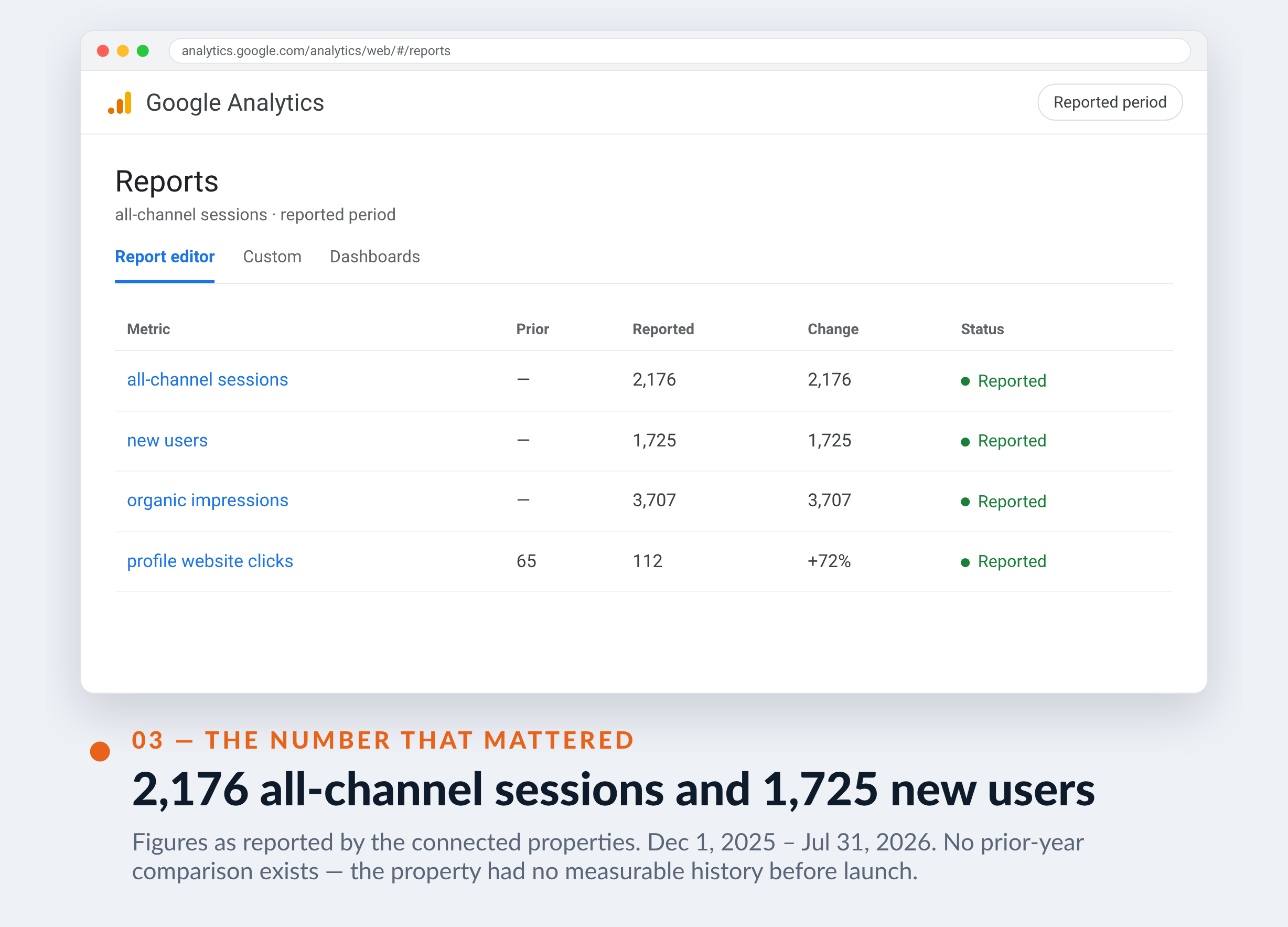Click the Status column header
The width and height of the screenshot is (1288, 927).
[982, 329]
